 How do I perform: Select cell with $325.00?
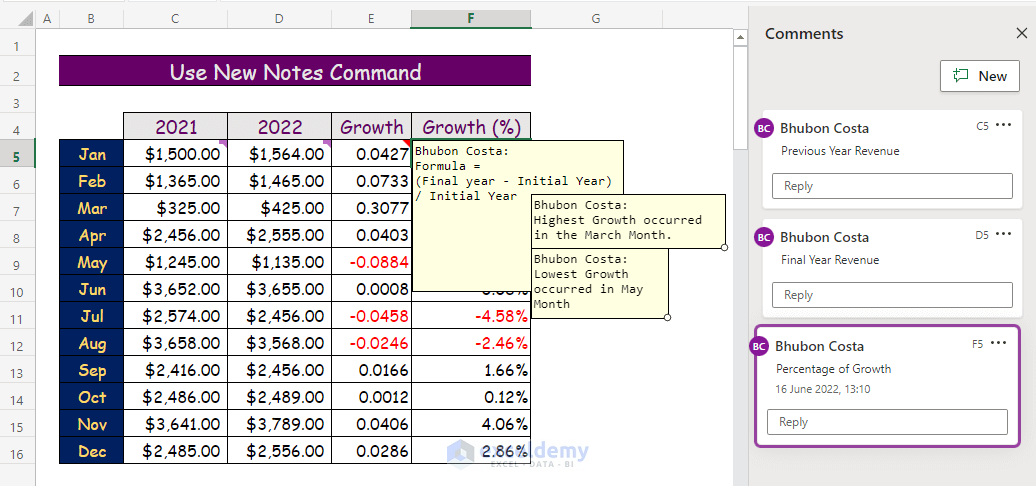175,208
